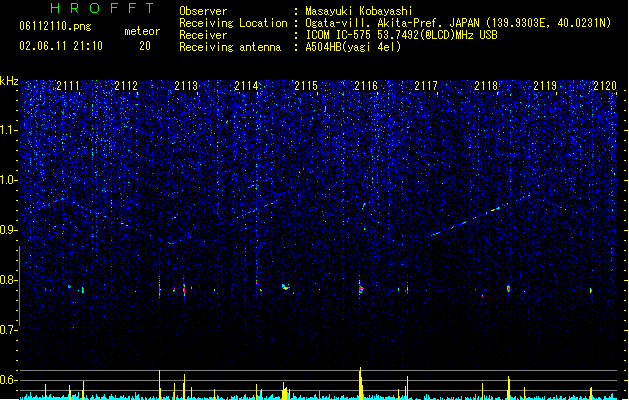Click the 2111 time marker
The height and width of the screenshot is (400, 629).
tap(68, 86)
